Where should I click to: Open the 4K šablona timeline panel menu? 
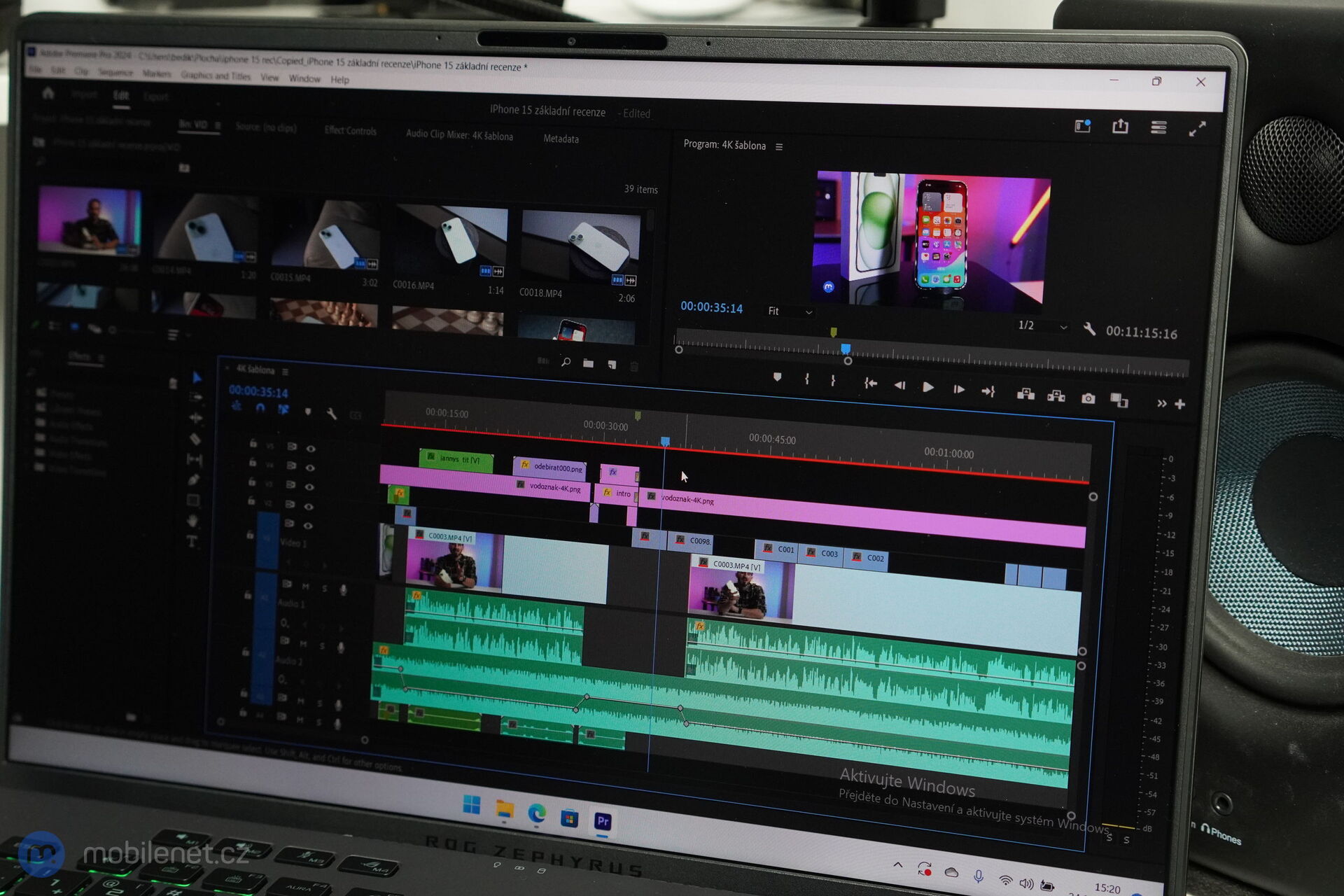coord(286,372)
